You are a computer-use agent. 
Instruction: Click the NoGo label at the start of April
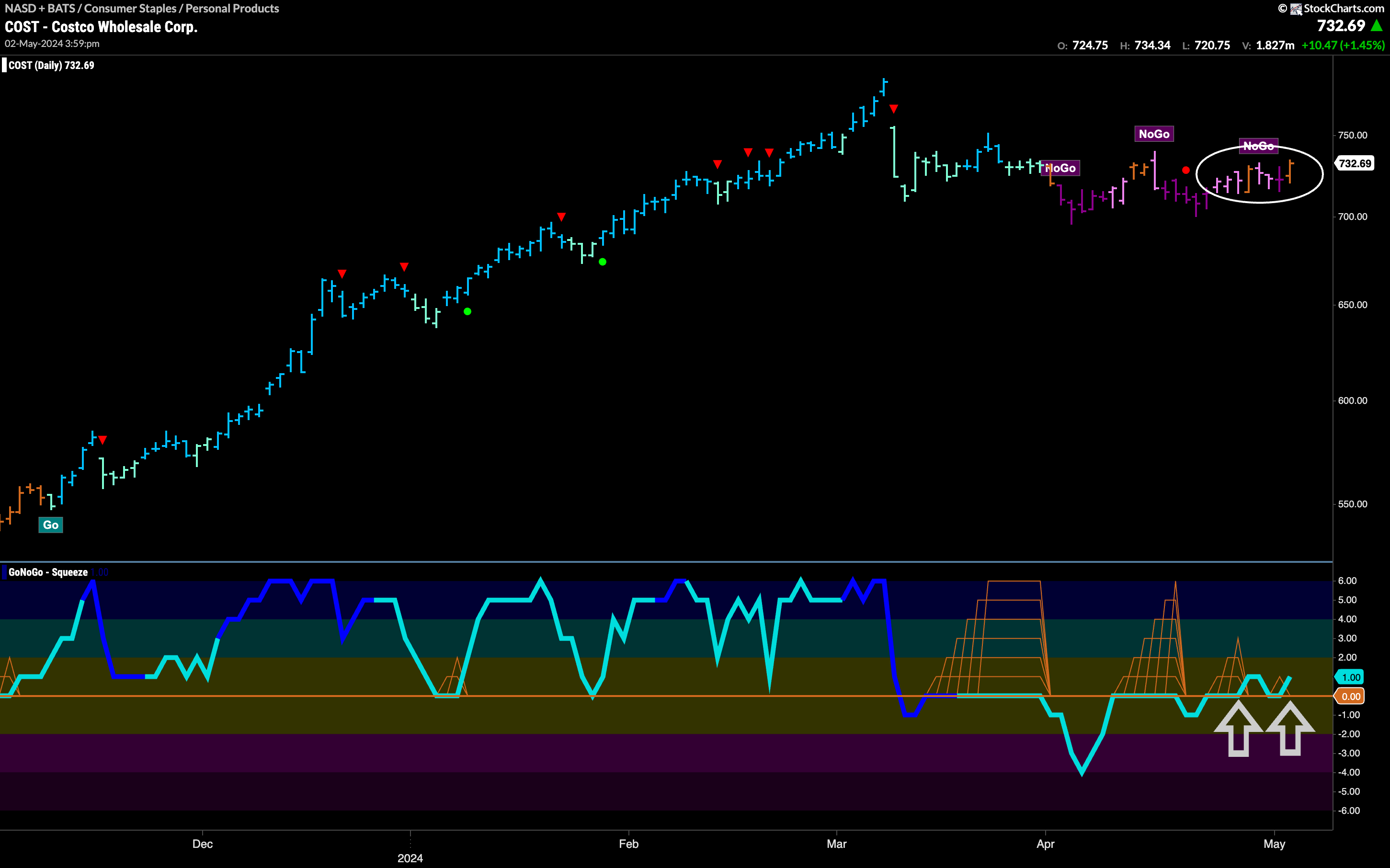click(1060, 168)
